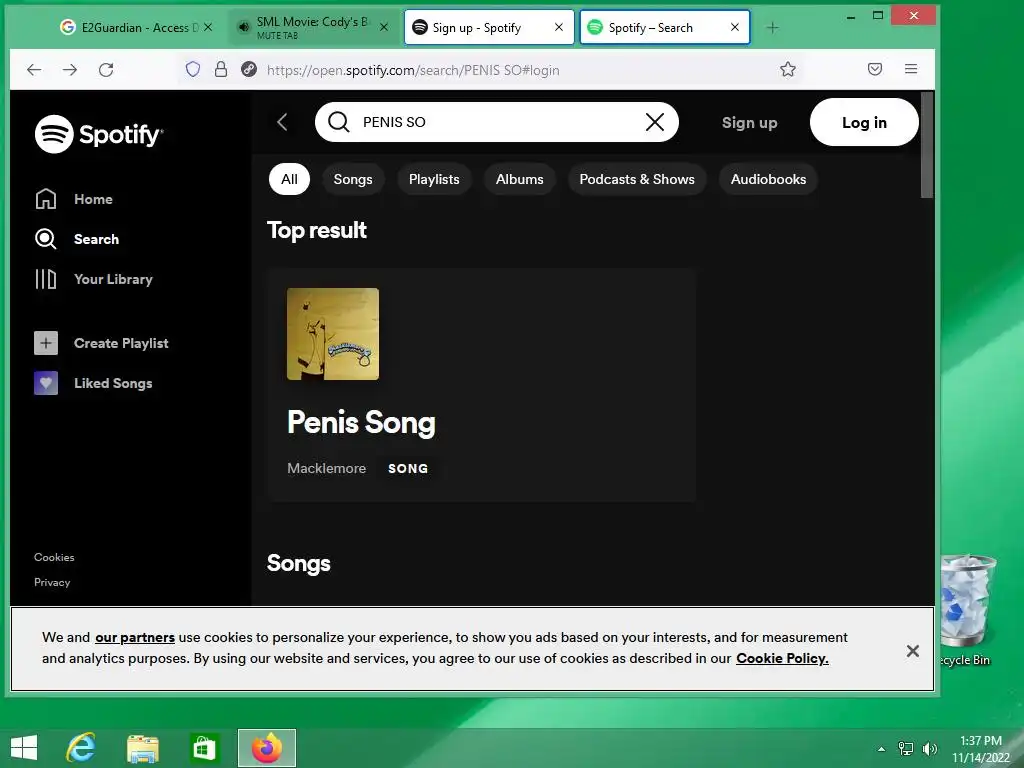Select Search in the Spotify sidebar
Viewport: 1024px width, 768px height.
pyautogui.click(x=76, y=239)
